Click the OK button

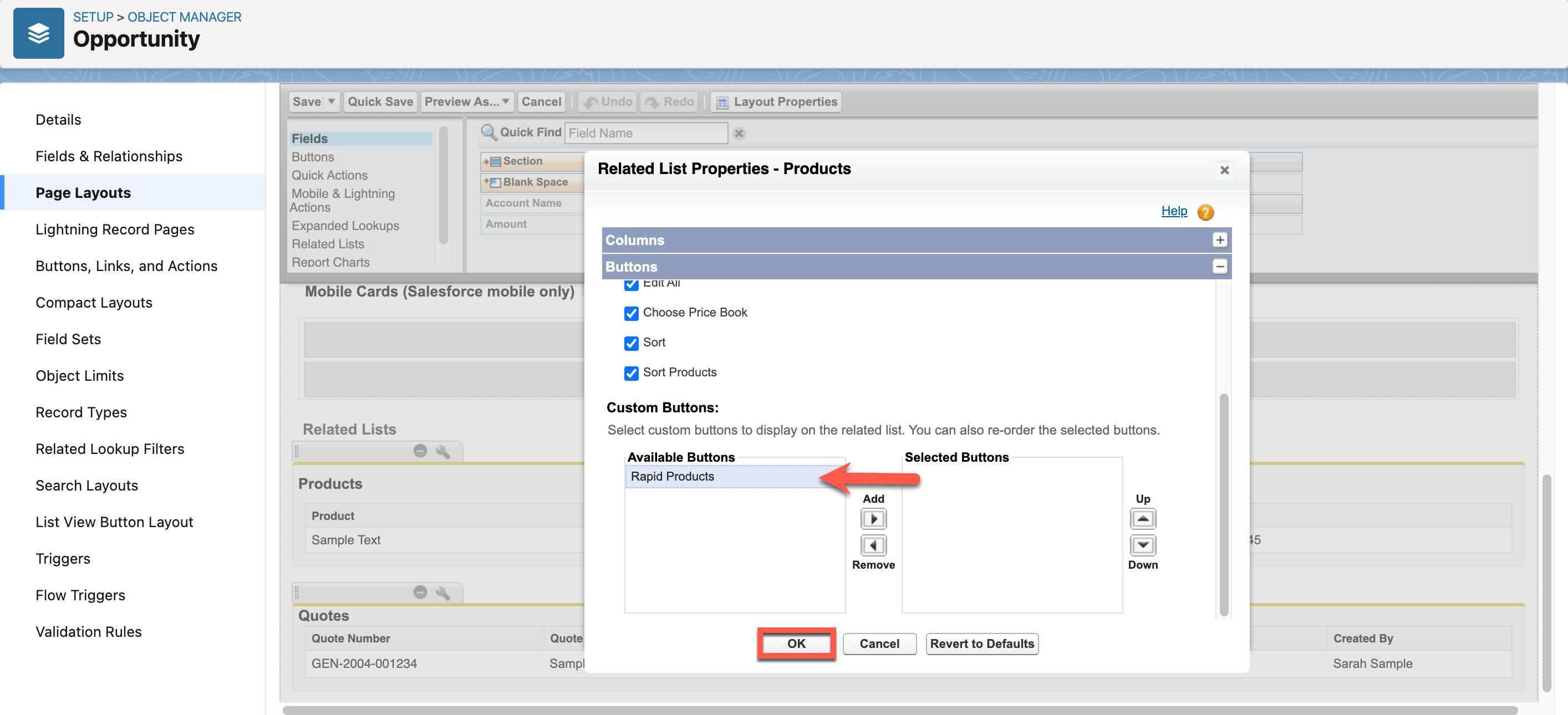[796, 643]
